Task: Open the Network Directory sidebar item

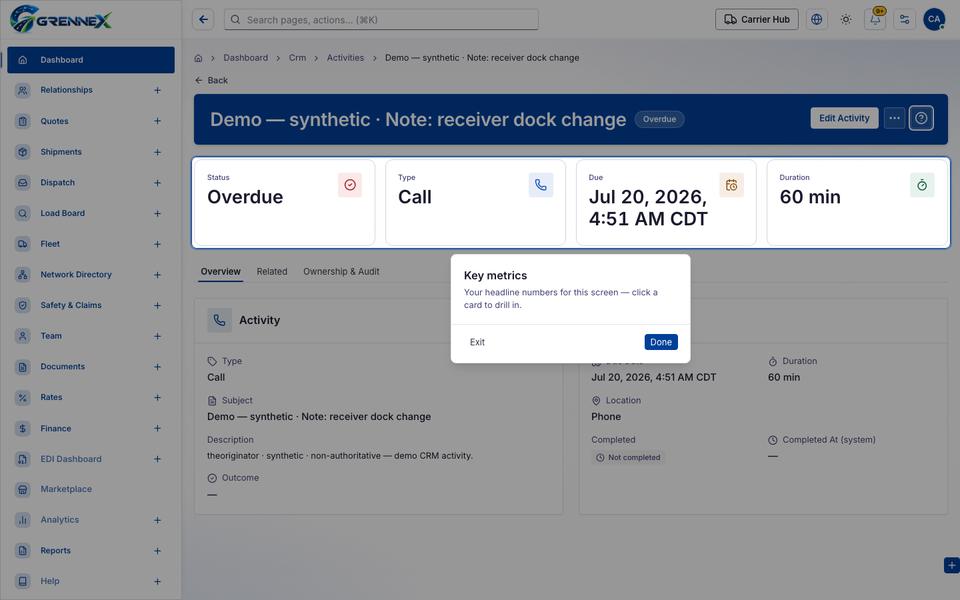Action: [91, 275]
